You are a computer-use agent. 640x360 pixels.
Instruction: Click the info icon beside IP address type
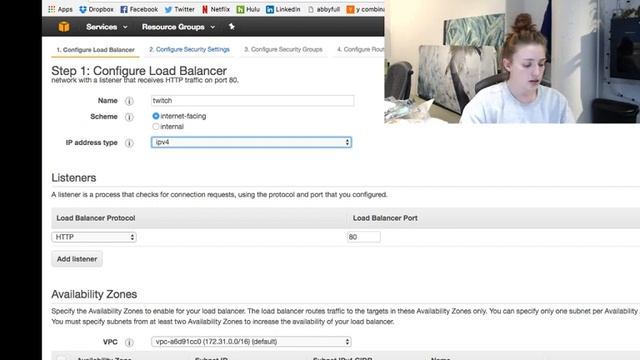[129, 143]
